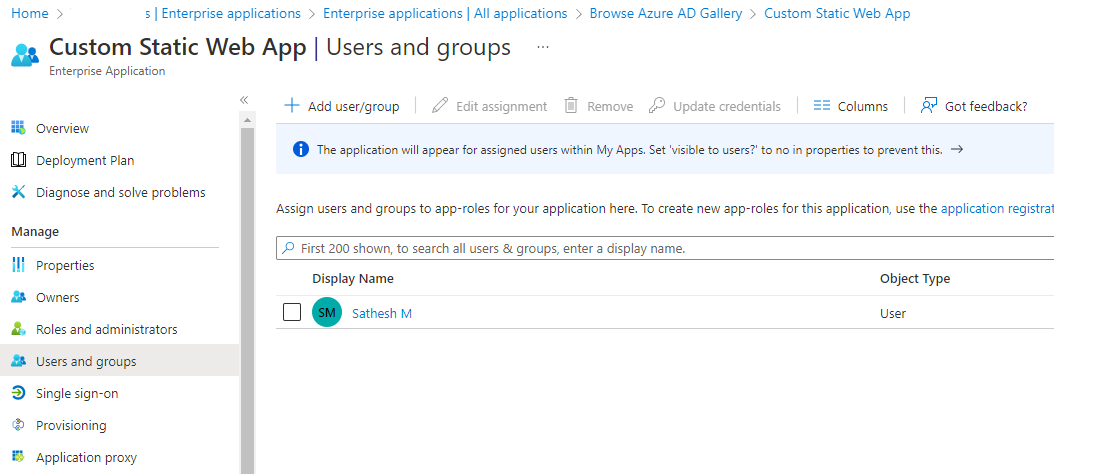Click the magnifier icon in search box
The height and width of the screenshot is (474, 1094).
tap(288, 248)
